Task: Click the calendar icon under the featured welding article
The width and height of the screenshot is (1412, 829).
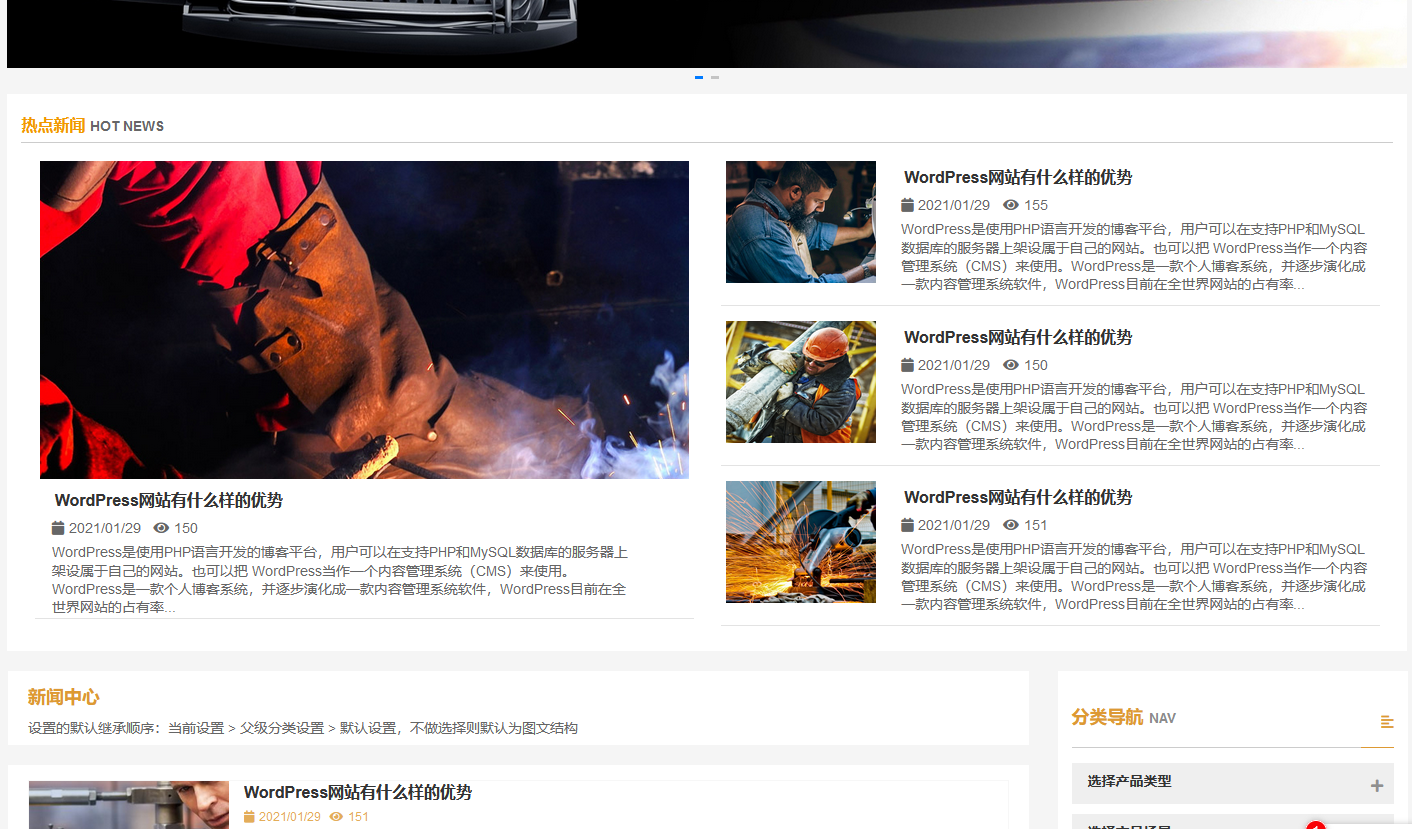Action: tap(57, 528)
